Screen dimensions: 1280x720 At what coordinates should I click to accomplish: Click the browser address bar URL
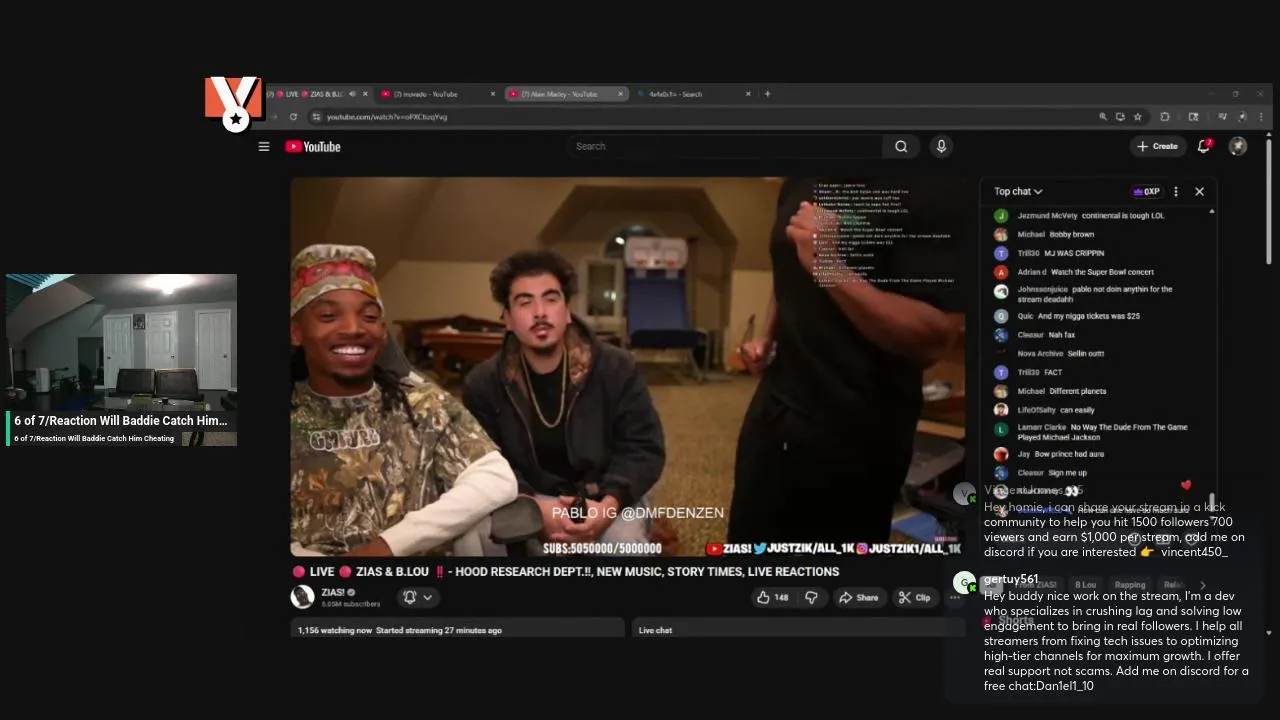(x=387, y=117)
